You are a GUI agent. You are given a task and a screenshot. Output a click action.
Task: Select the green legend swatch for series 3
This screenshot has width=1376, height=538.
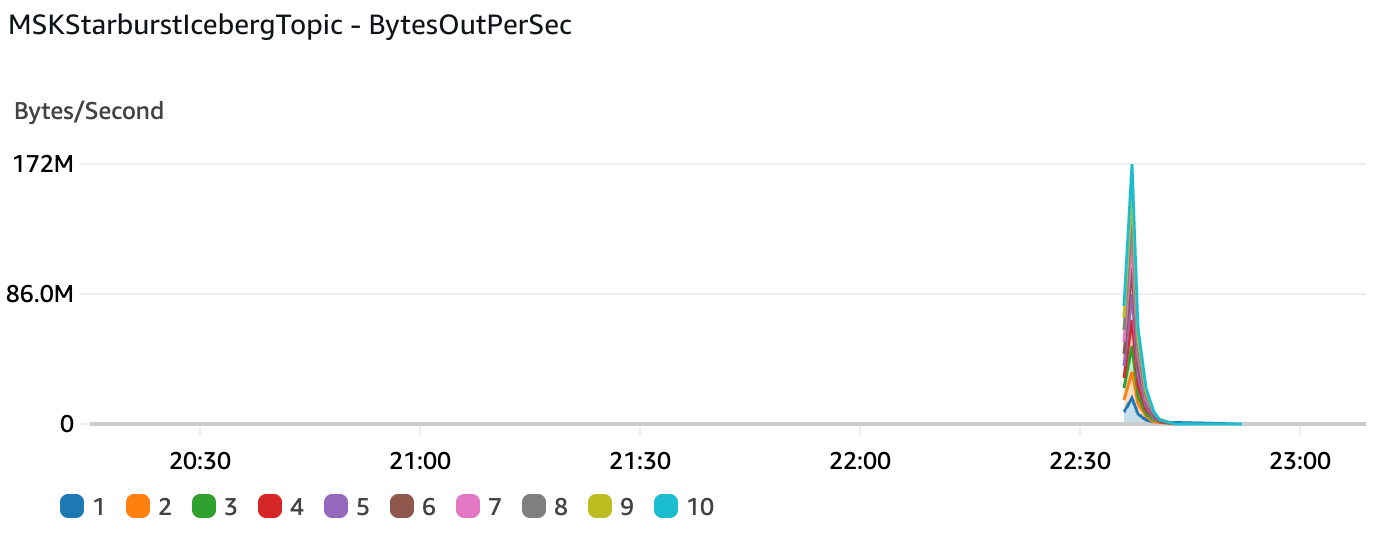(204, 507)
